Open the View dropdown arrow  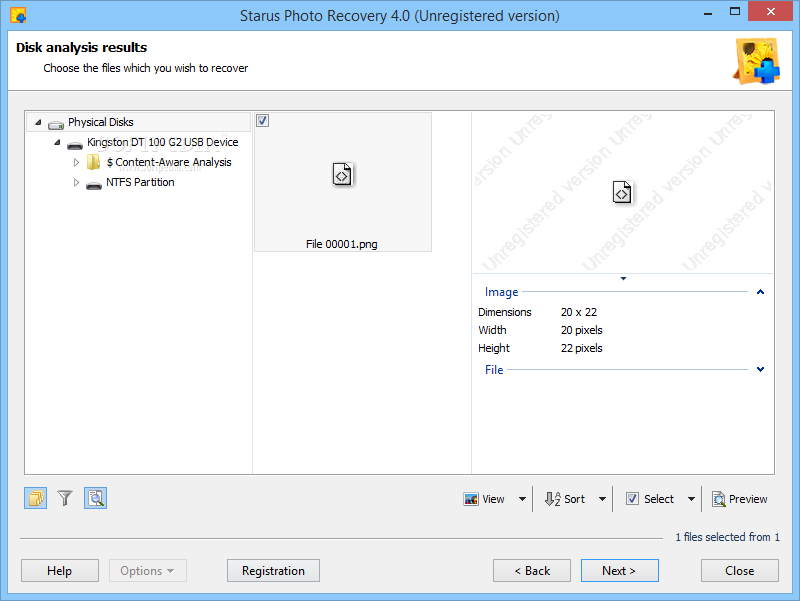pyautogui.click(x=522, y=499)
